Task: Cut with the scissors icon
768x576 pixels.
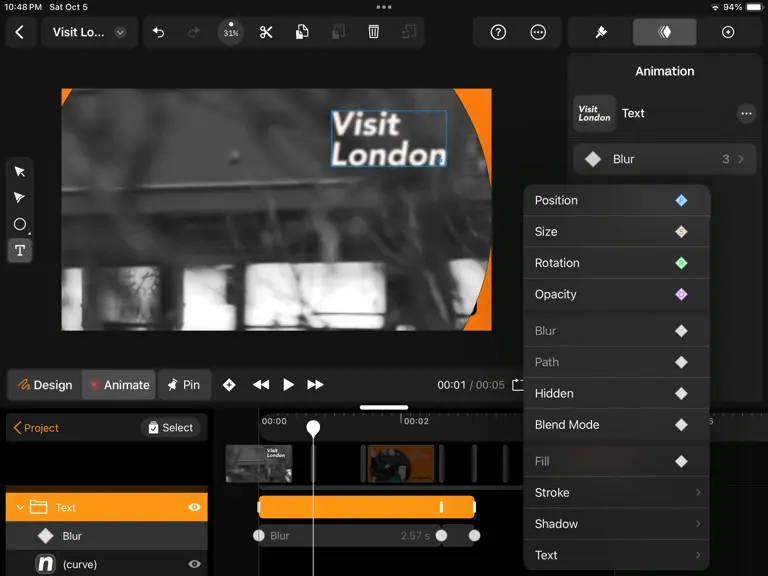Action: point(266,32)
